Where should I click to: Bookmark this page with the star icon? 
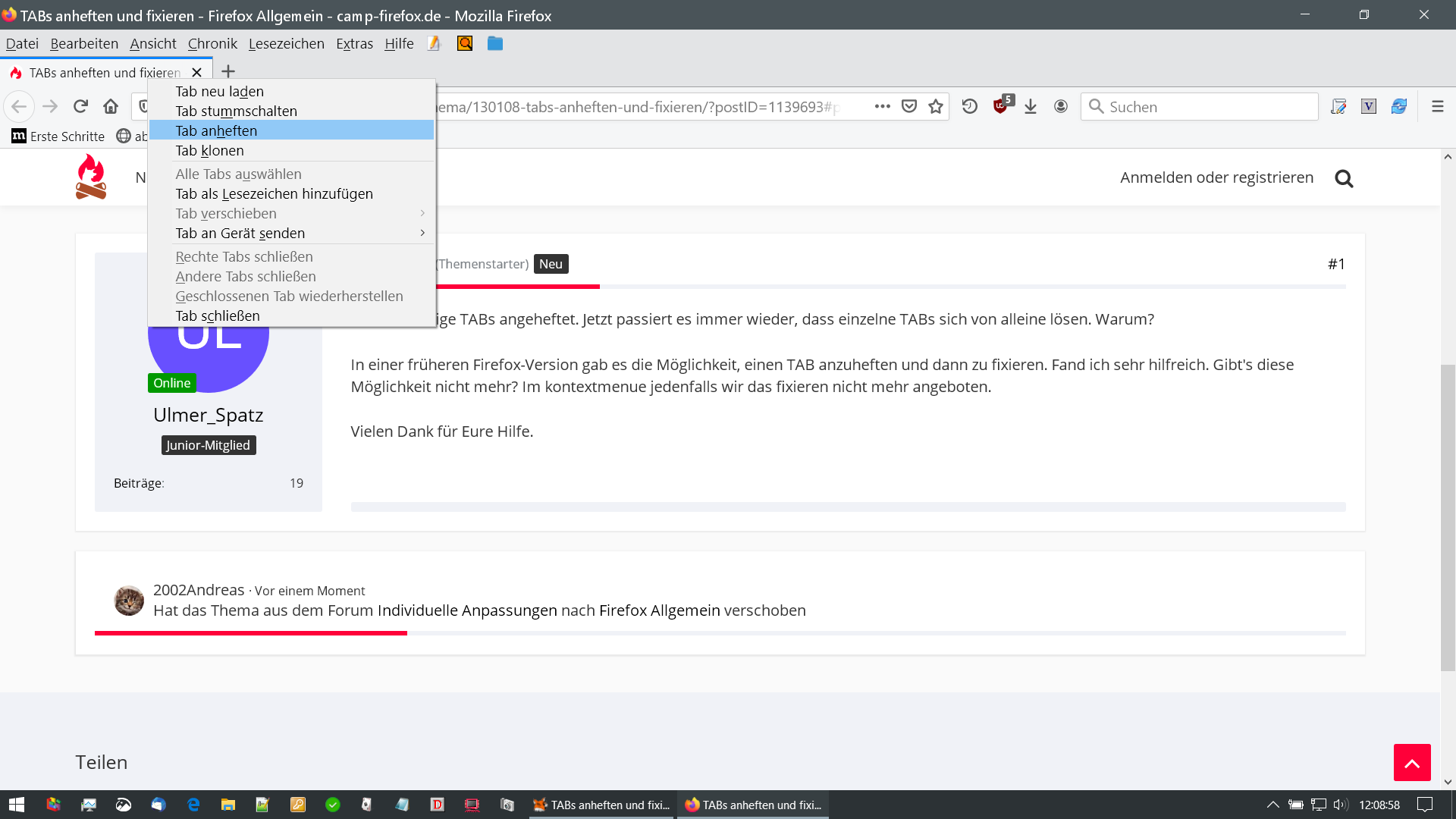click(x=936, y=106)
